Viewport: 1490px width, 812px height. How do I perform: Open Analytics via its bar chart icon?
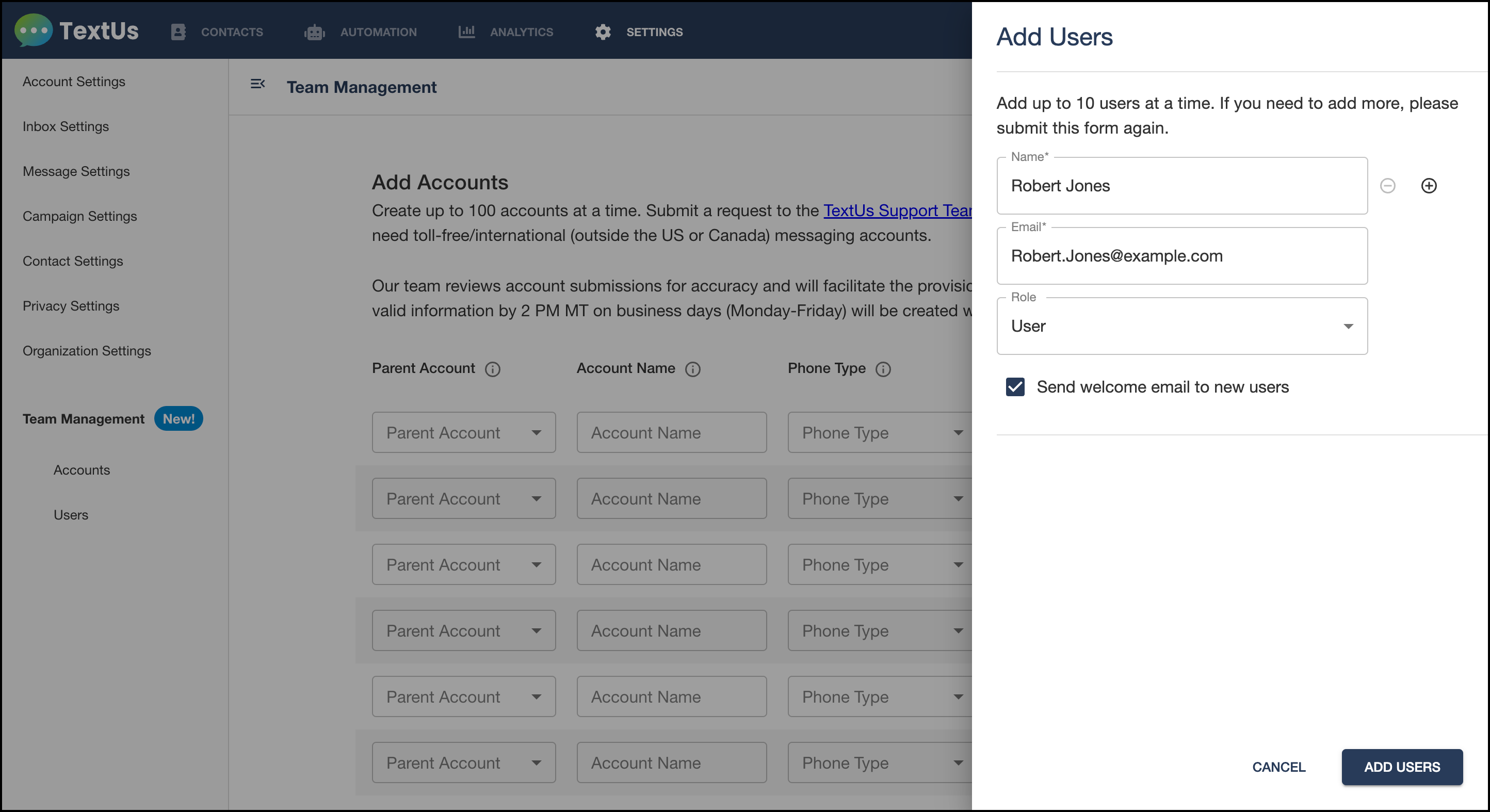point(466,32)
